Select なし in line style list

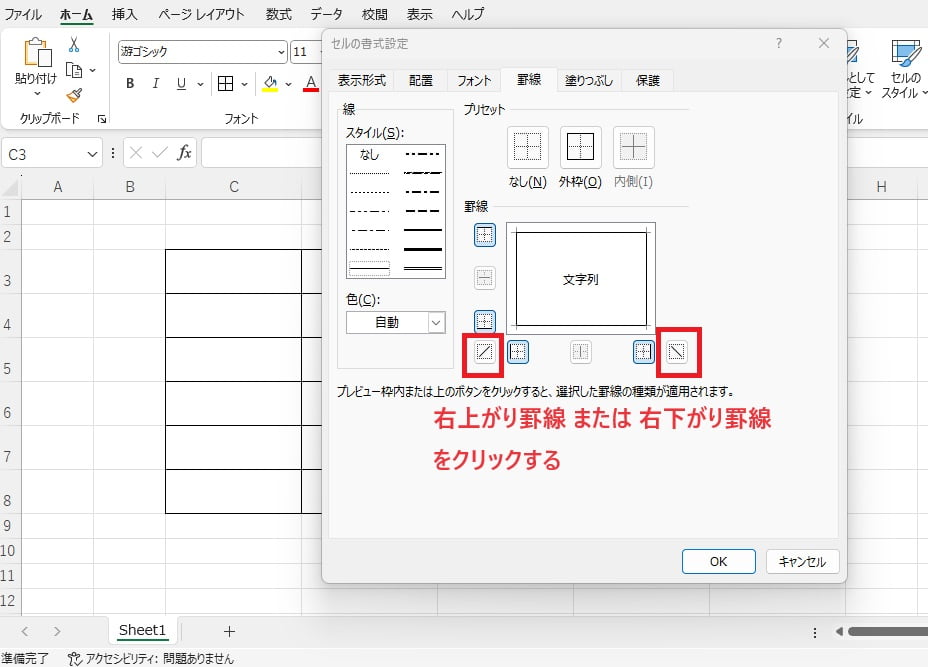pyautogui.click(x=369, y=154)
